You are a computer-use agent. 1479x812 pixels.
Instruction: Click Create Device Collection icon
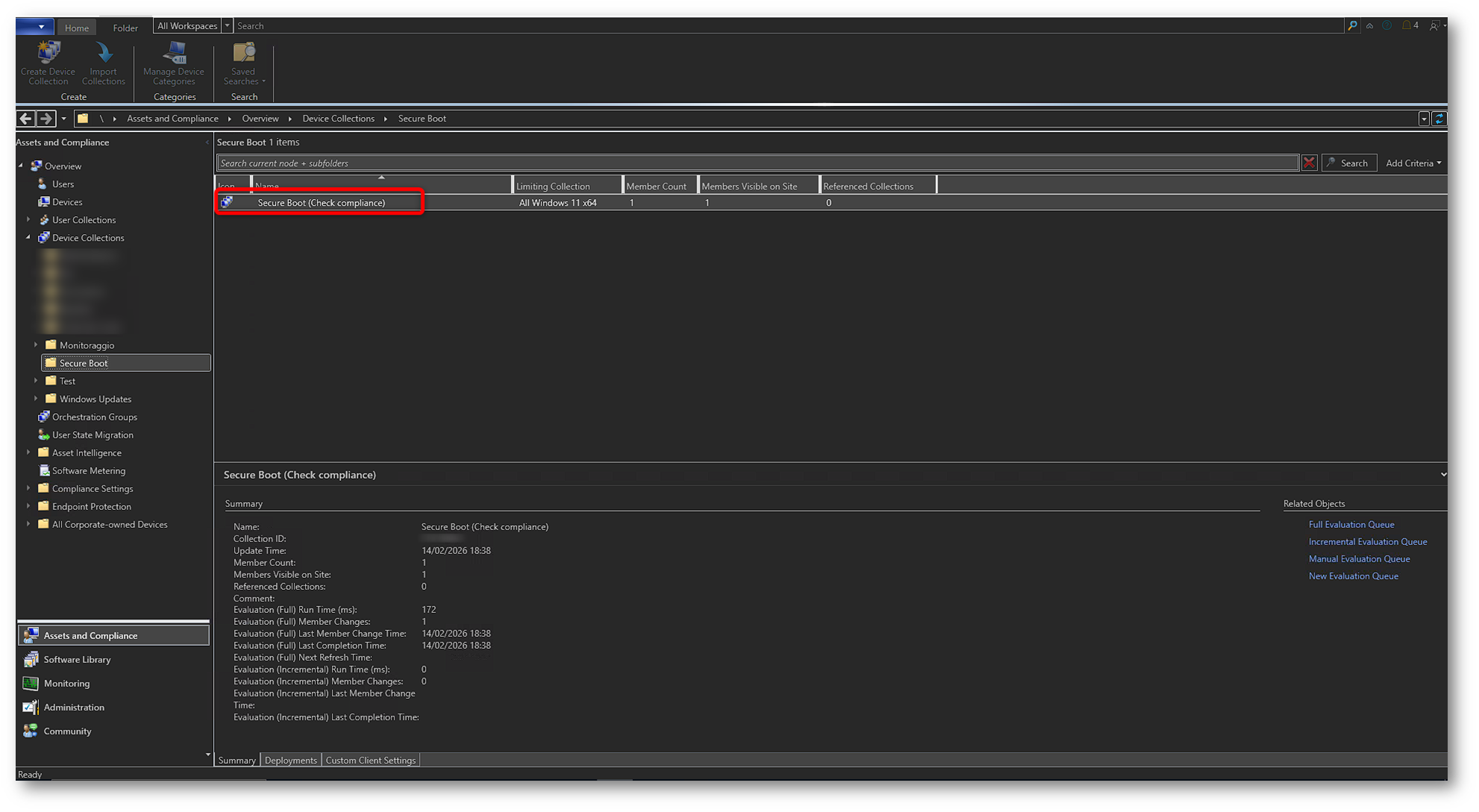point(48,63)
